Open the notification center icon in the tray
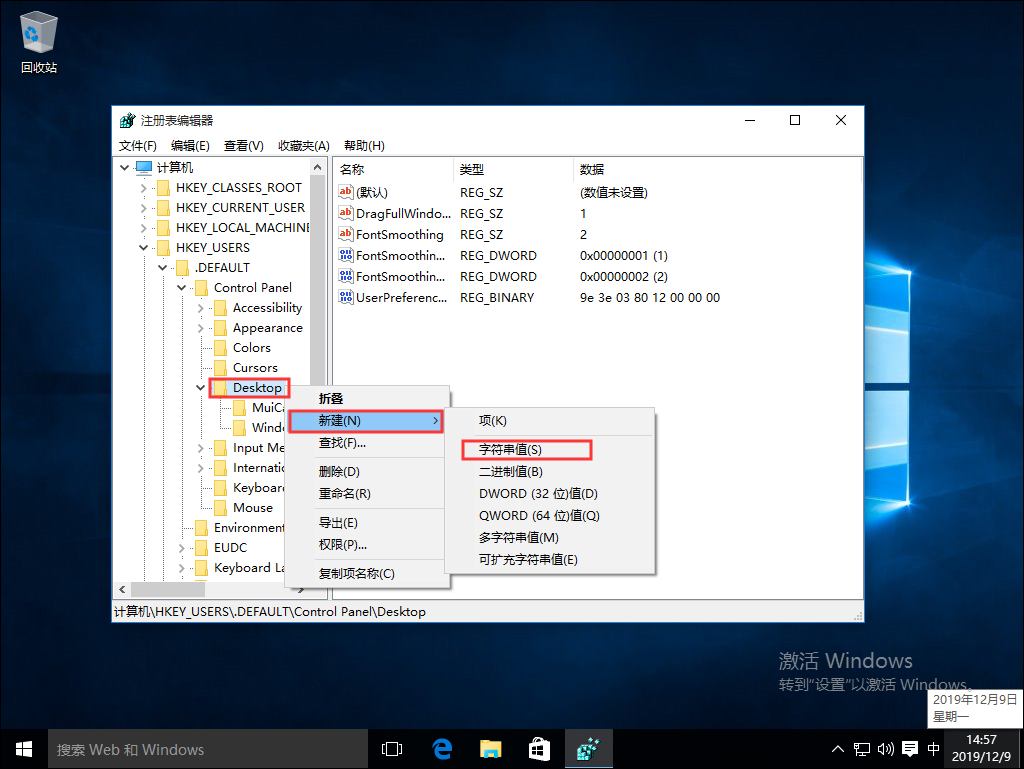The image size is (1024, 769). pyautogui.click(x=908, y=748)
